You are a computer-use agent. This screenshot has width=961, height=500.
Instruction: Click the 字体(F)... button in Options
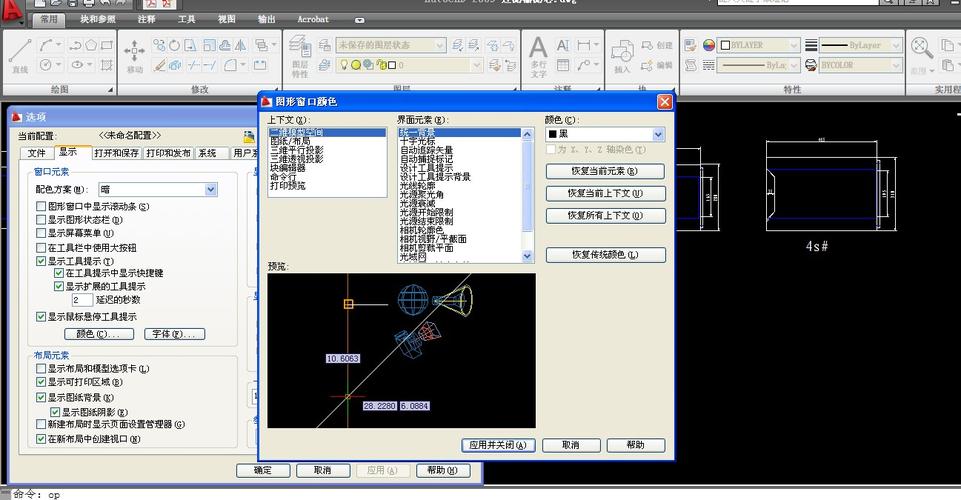[175, 334]
